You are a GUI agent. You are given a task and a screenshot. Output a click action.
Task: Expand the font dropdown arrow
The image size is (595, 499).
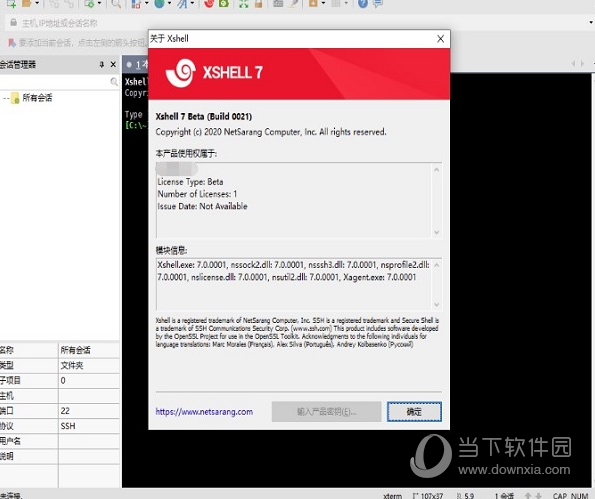[x=192, y=4]
